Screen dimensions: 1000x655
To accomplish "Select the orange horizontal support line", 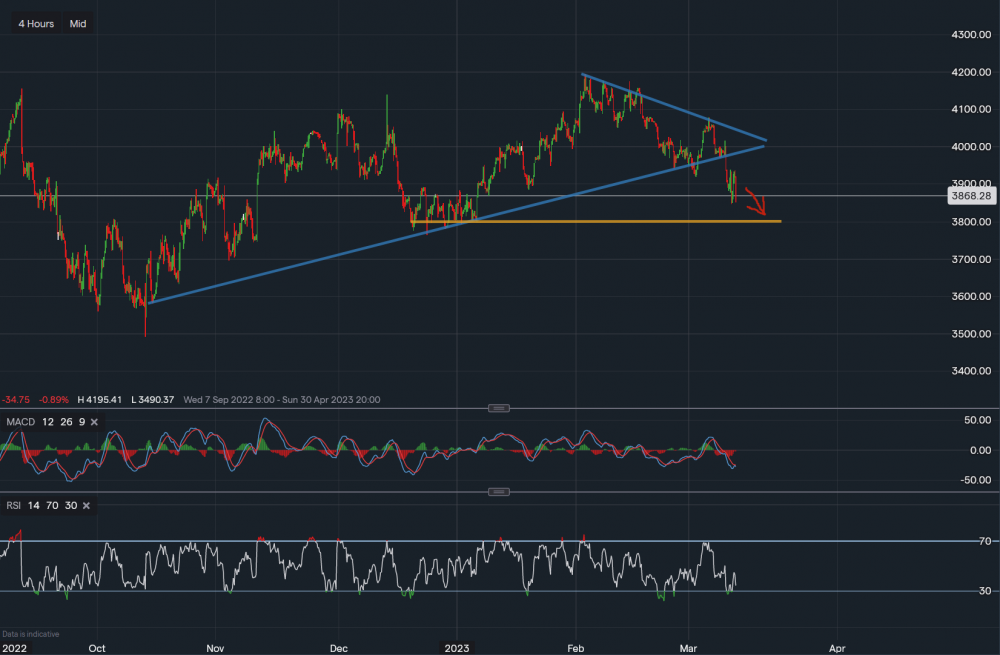I will coord(620,221).
